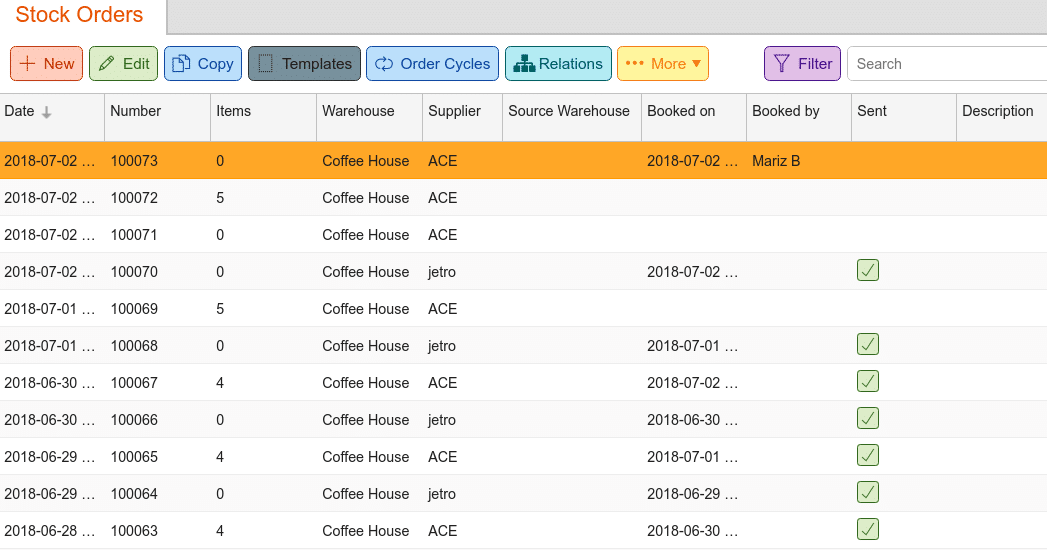Toggle Sent checkbox for order 100070

pyautogui.click(x=868, y=271)
